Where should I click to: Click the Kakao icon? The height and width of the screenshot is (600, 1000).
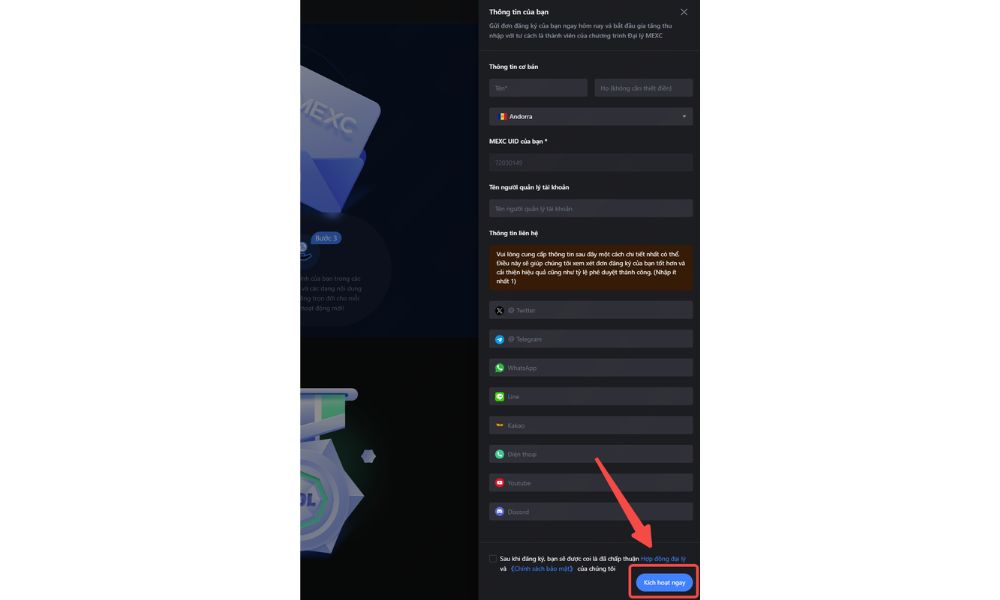click(x=499, y=425)
